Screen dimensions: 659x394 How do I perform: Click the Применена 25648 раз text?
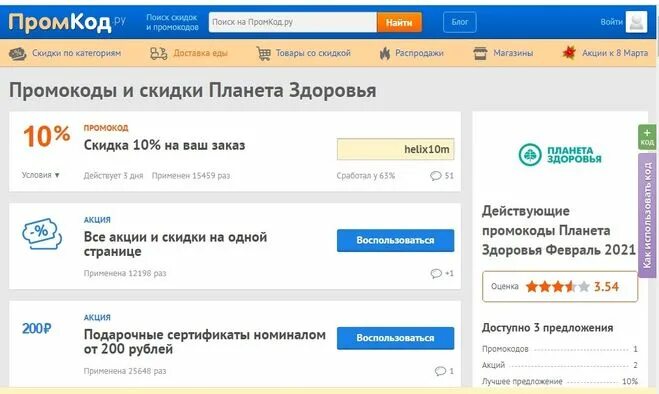click(x=125, y=371)
